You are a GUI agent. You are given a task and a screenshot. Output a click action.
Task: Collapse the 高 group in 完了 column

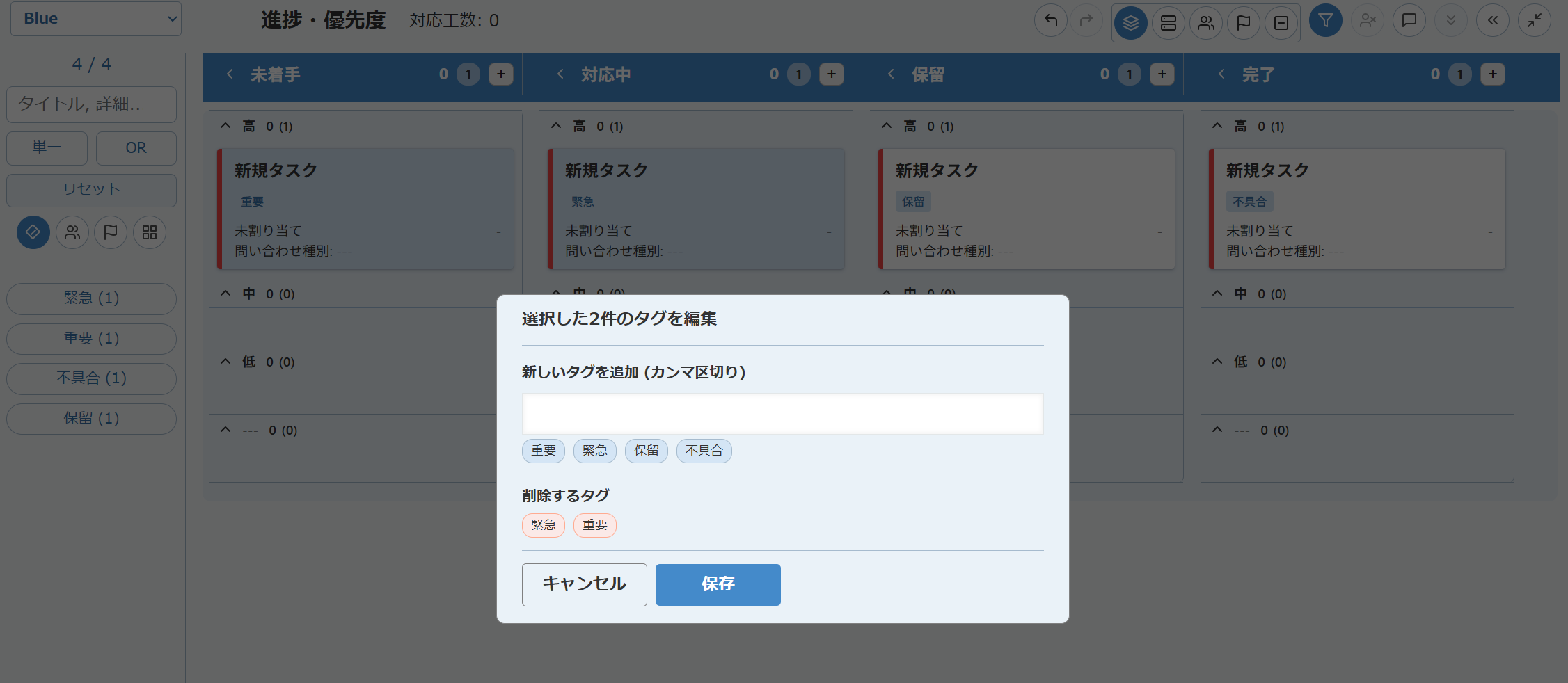[1217, 126]
